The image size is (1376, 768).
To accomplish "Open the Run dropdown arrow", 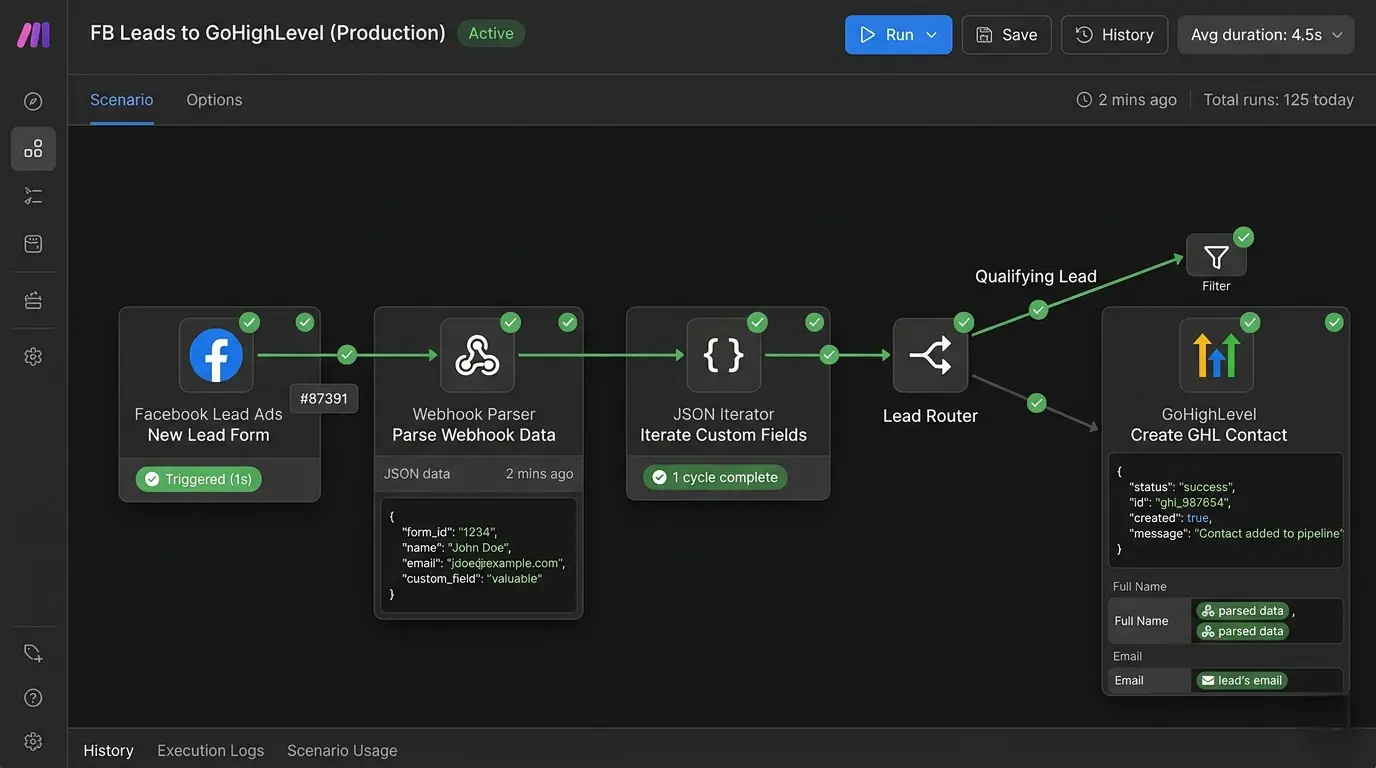I will [x=932, y=35].
